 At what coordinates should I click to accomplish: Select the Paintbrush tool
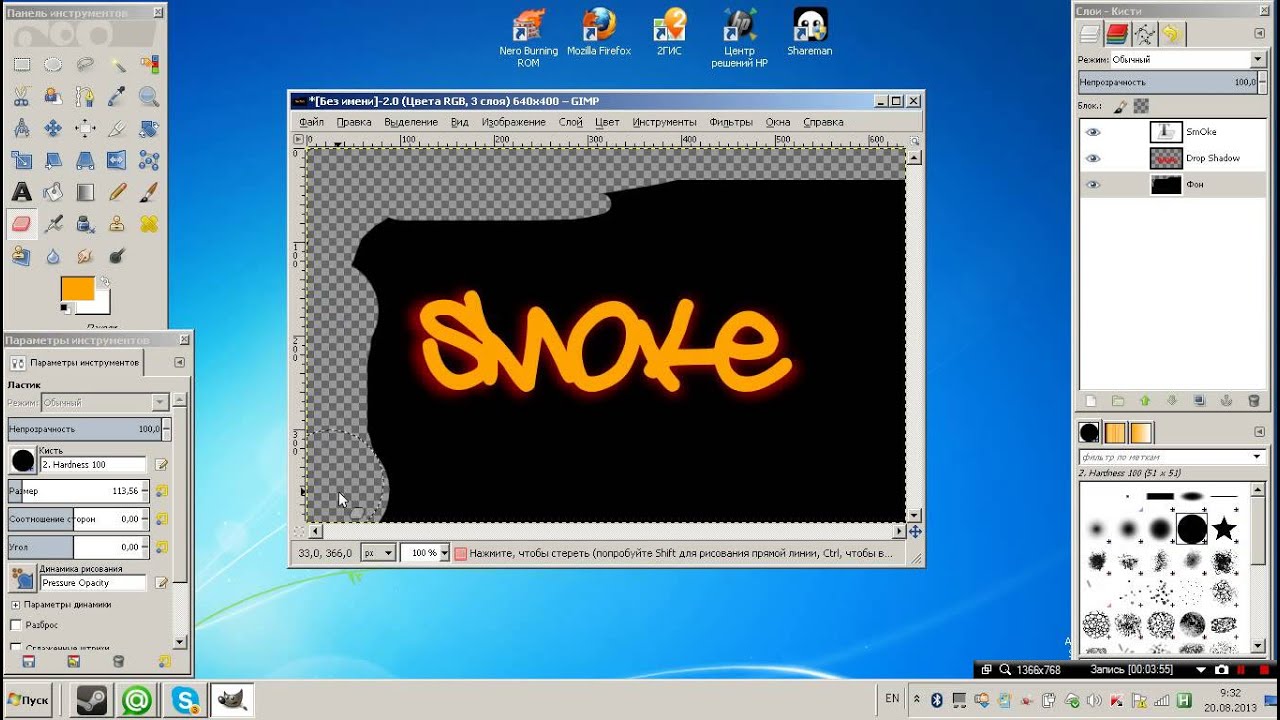point(149,192)
